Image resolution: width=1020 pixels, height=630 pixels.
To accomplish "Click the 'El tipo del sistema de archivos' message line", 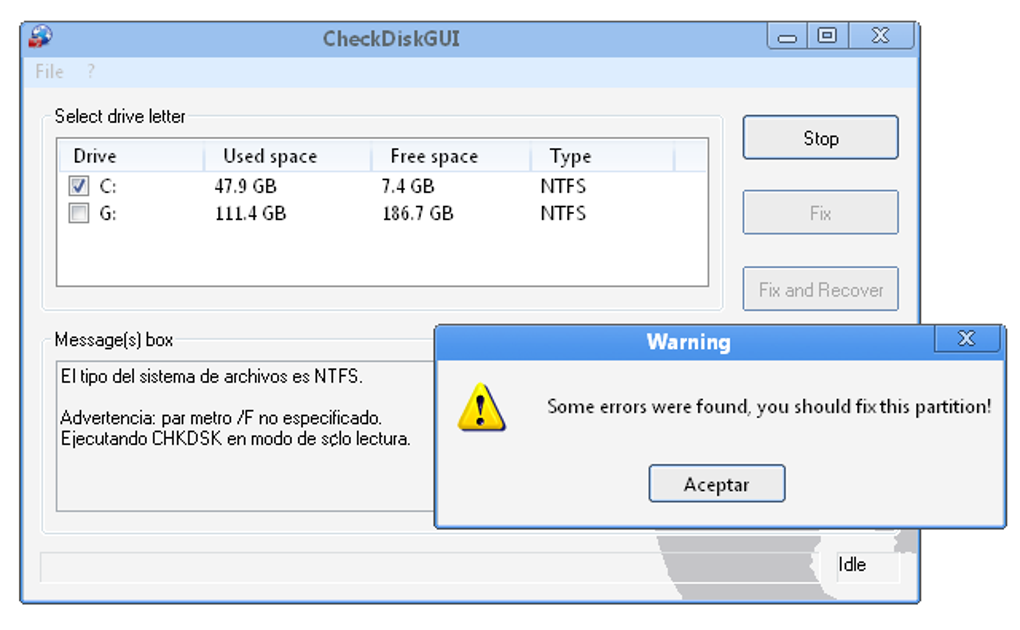I will tap(211, 376).
